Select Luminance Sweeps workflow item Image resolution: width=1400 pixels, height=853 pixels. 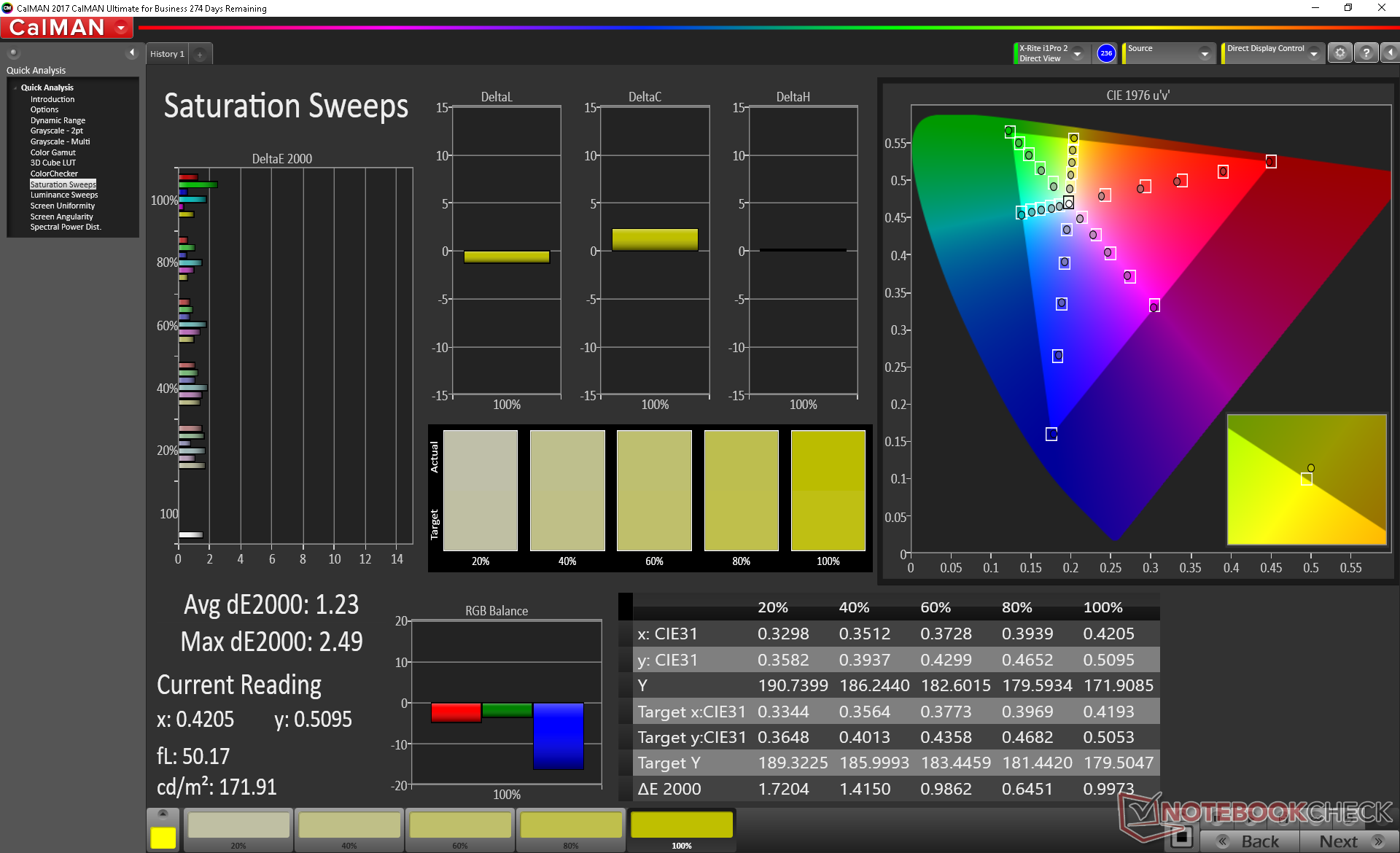[x=63, y=195]
